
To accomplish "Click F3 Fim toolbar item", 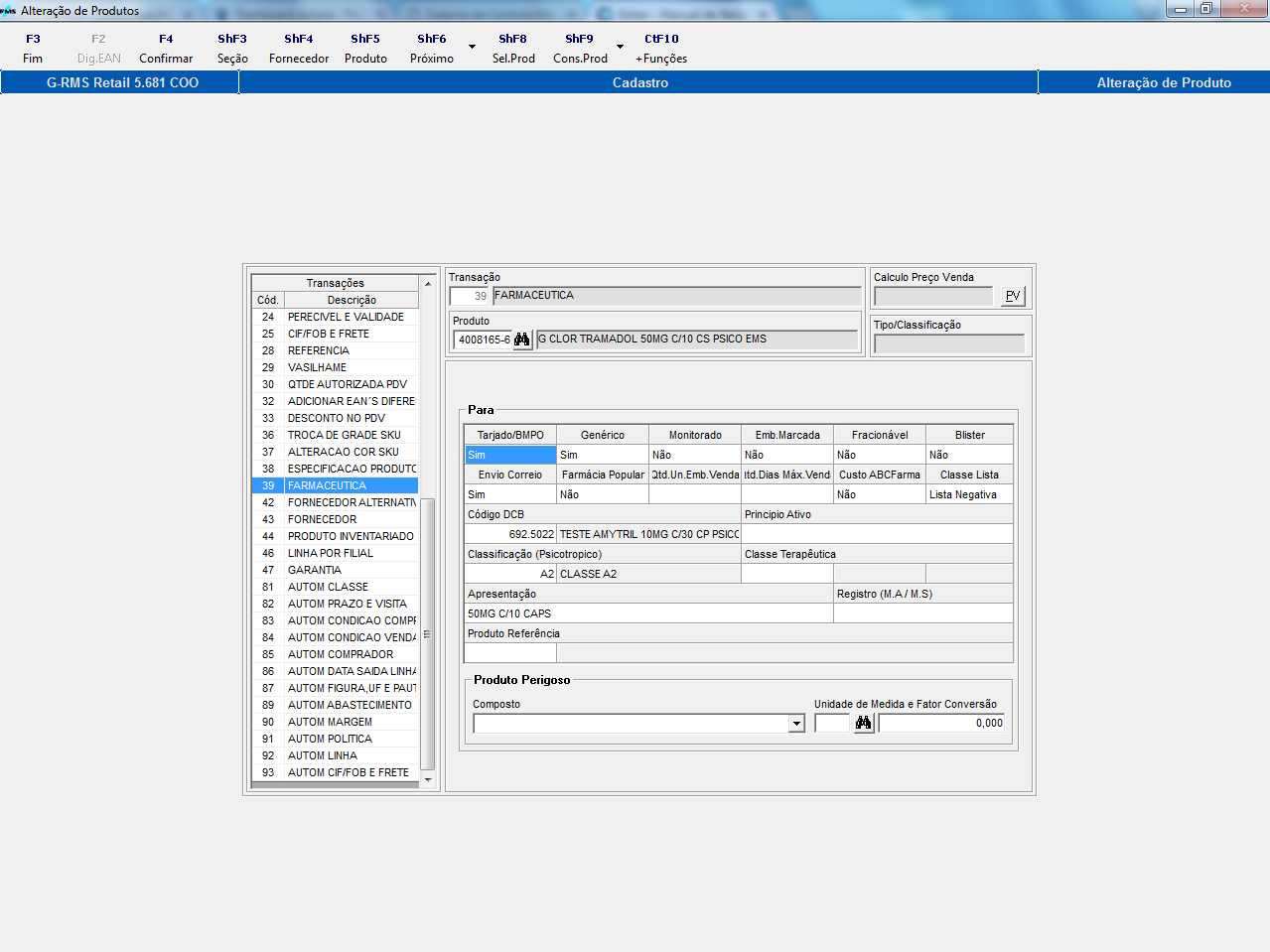I will click(33, 49).
